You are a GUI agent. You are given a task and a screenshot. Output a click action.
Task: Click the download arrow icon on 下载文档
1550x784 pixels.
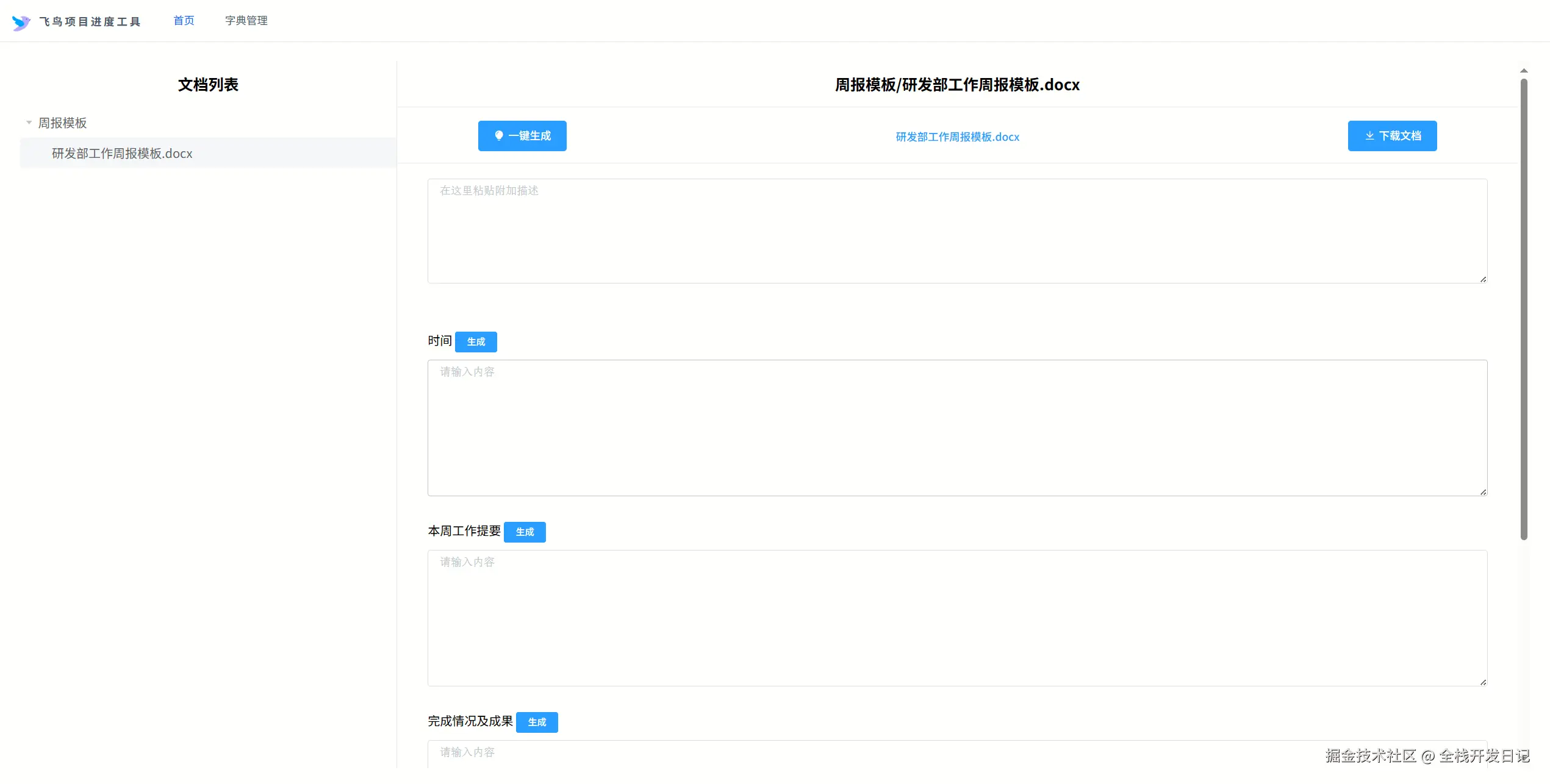click(x=1369, y=135)
